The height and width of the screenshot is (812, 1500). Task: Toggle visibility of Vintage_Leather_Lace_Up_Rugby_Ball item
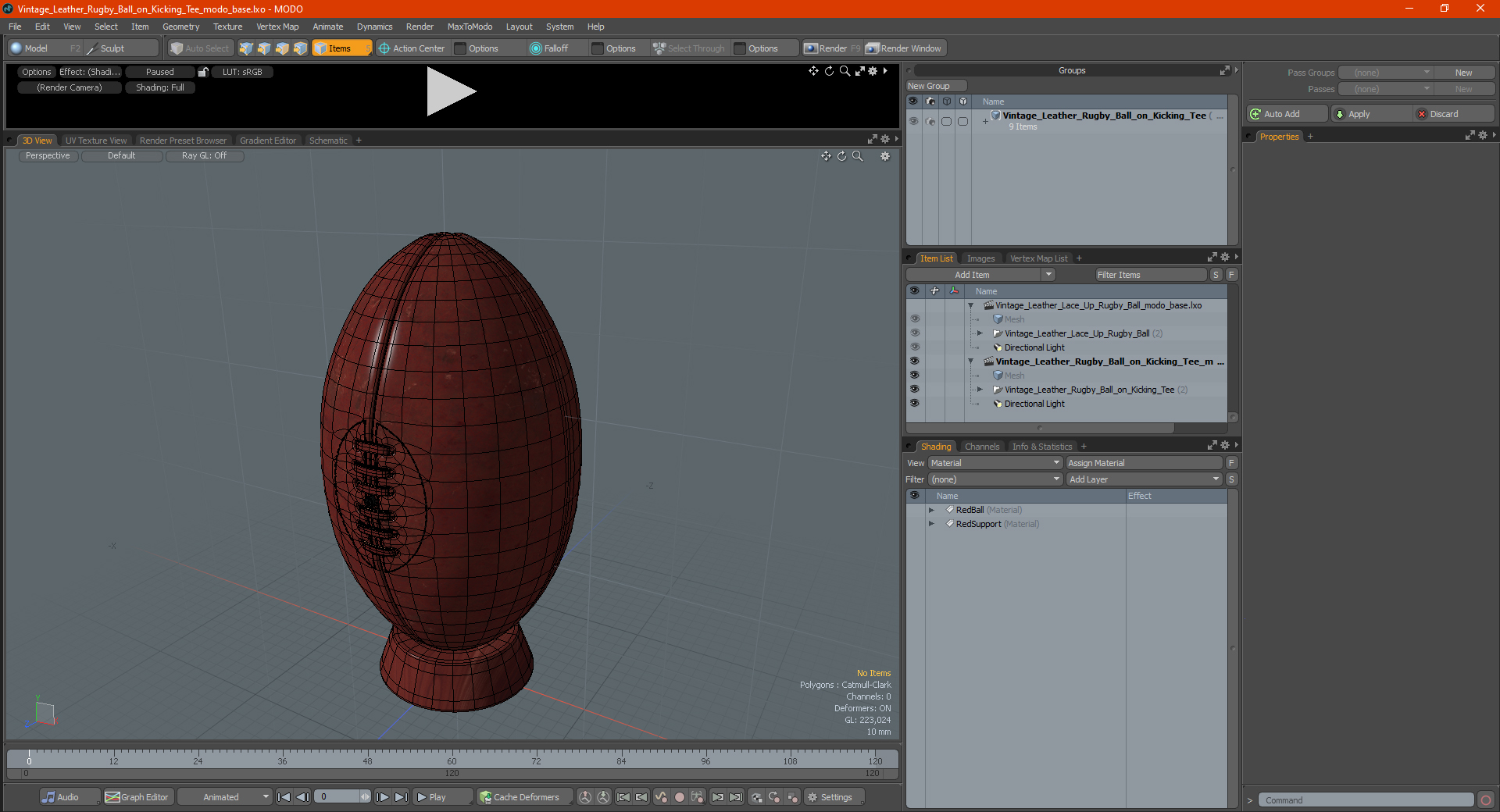[915, 333]
